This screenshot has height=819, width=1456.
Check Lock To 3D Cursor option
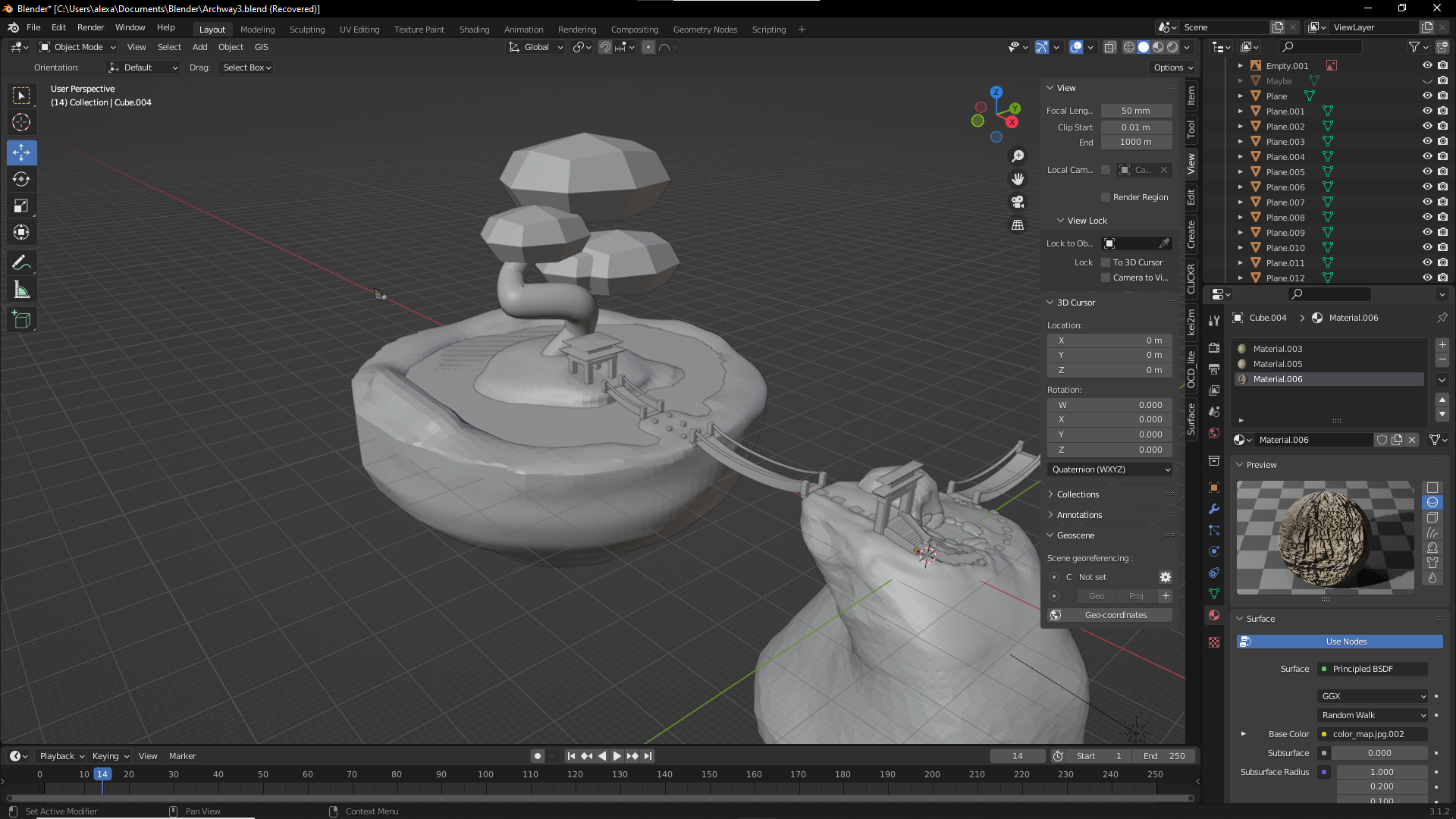[x=1106, y=262]
